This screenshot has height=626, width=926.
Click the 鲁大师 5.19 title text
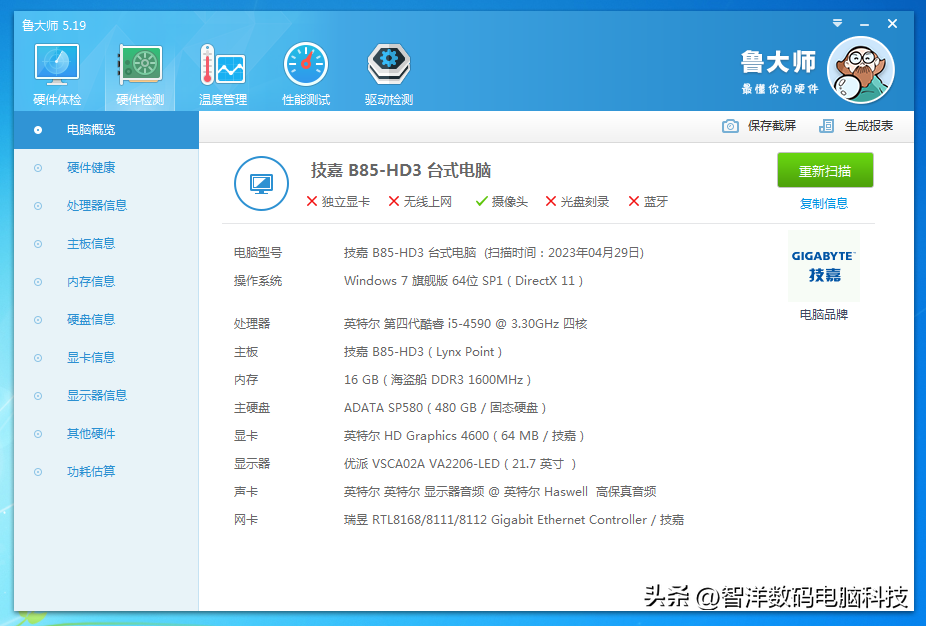click(54, 25)
